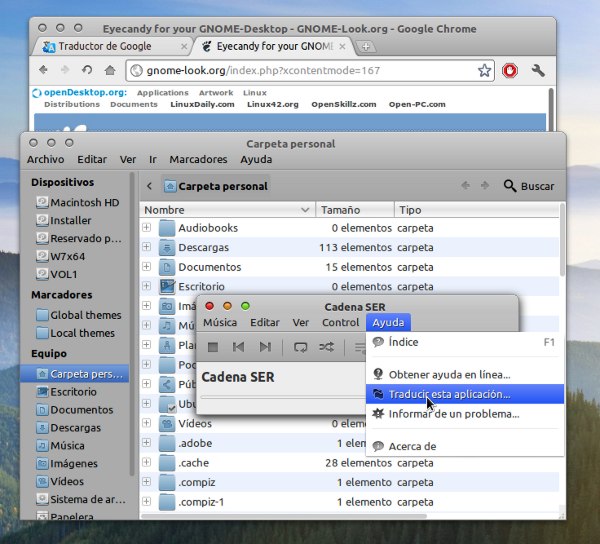Click the red AdBlock extension icon
The height and width of the screenshot is (544, 600).
click(510, 70)
